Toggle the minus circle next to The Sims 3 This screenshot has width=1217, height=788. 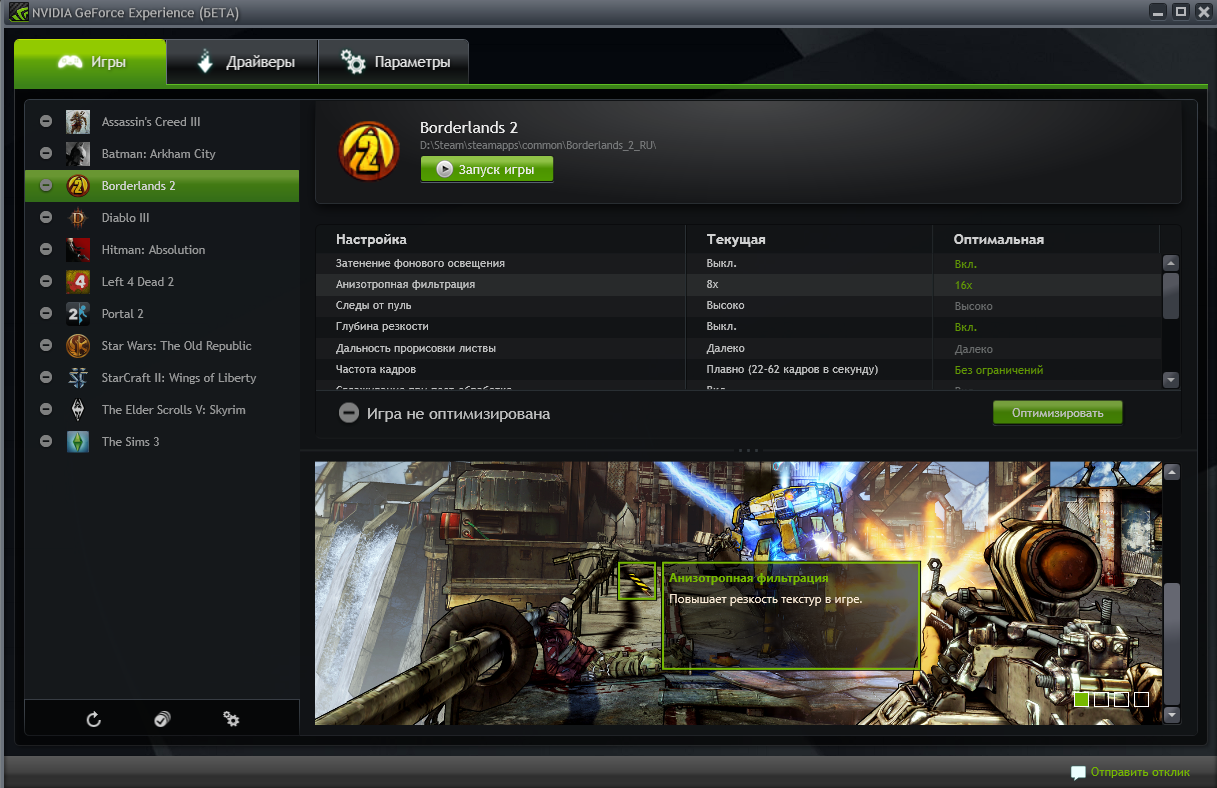[x=45, y=441]
